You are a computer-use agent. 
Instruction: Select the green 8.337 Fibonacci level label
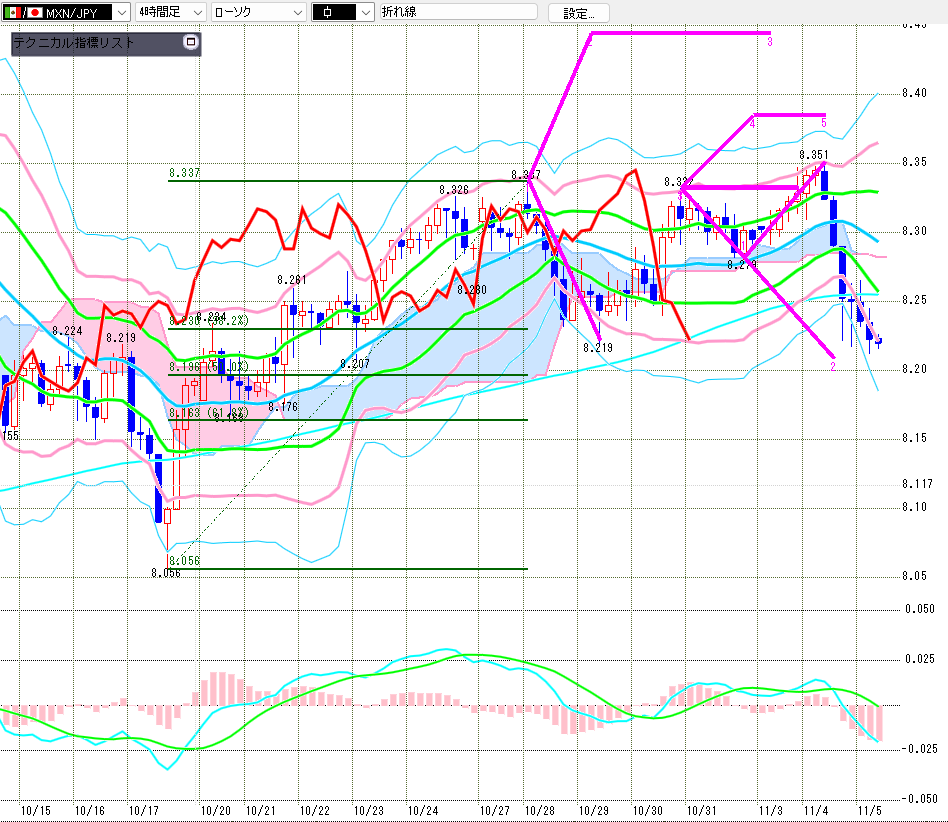[x=184, y=173]
